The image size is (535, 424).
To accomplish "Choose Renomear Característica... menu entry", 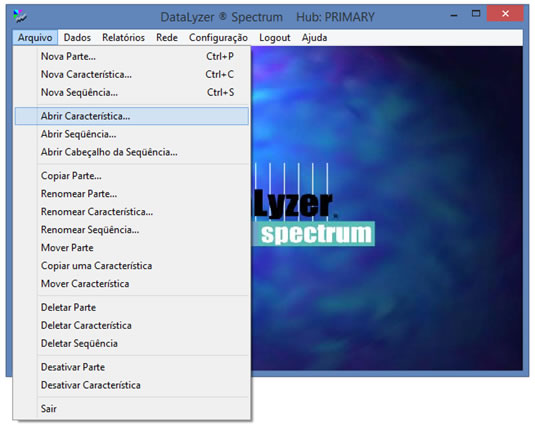I will pyautogui.click(x=132, y=212).
